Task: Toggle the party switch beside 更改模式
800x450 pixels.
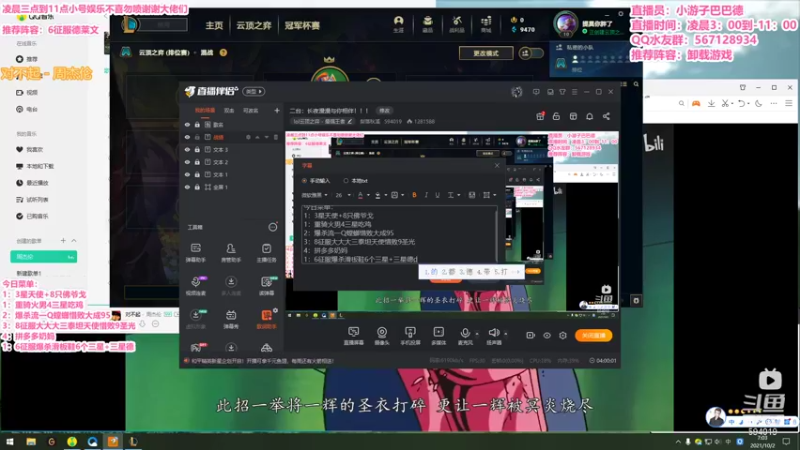Action: pyautogui.click(x=531, y=53)
